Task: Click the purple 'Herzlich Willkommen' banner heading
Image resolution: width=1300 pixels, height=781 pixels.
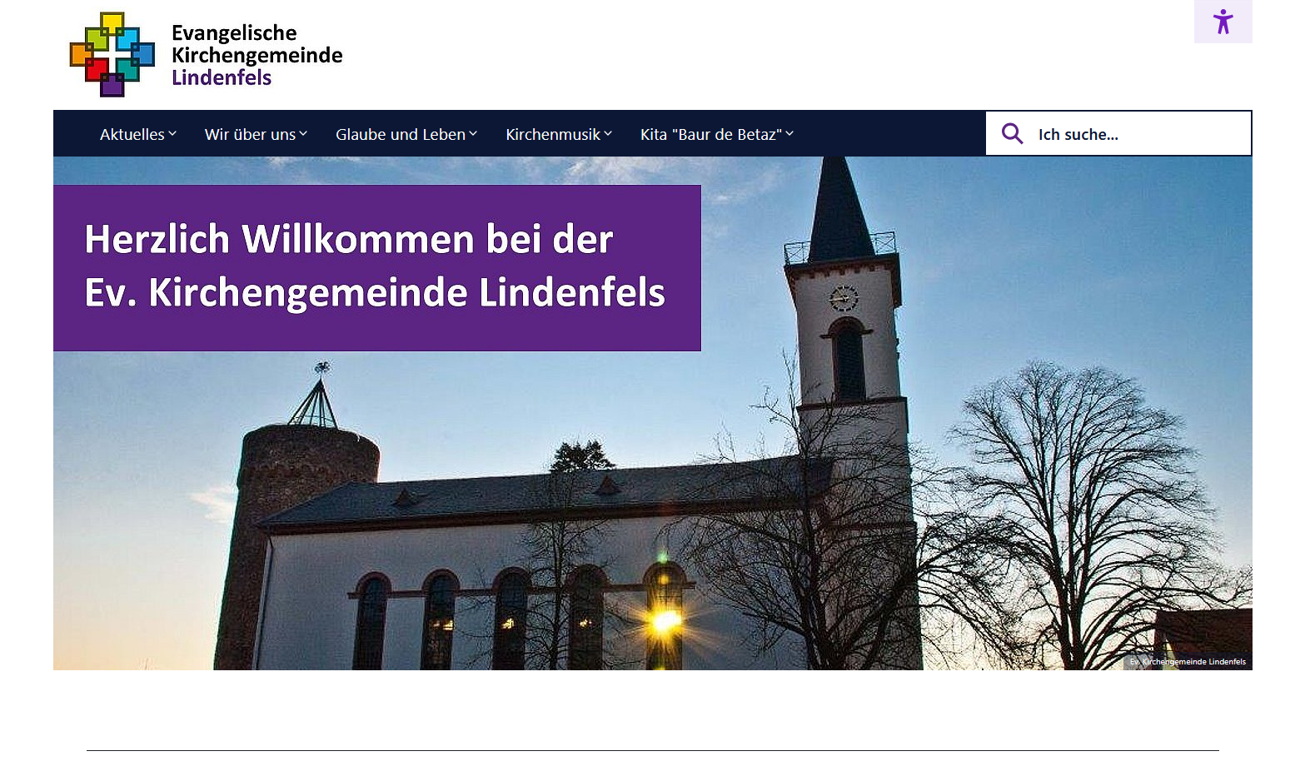Action: [x=376, y=267]
